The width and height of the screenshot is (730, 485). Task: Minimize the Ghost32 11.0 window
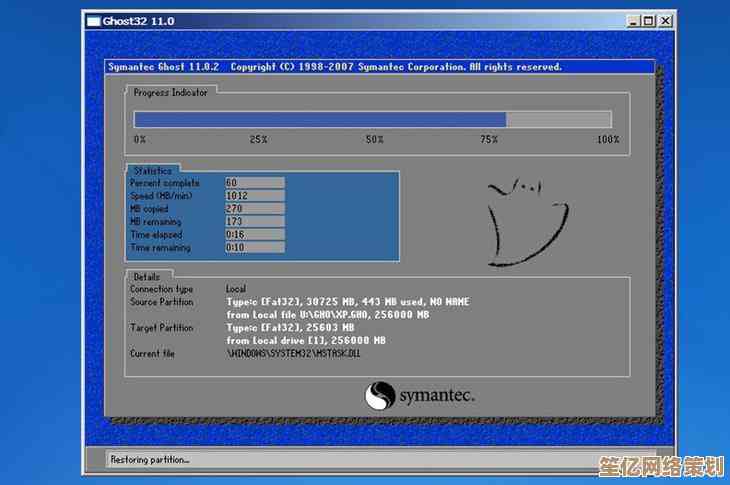634,20
